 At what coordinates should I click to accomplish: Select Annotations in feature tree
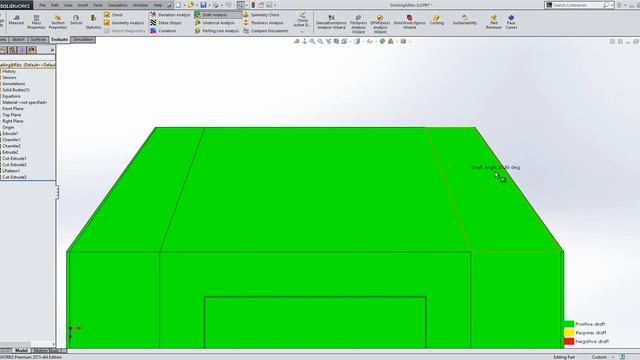click(13, 84)
